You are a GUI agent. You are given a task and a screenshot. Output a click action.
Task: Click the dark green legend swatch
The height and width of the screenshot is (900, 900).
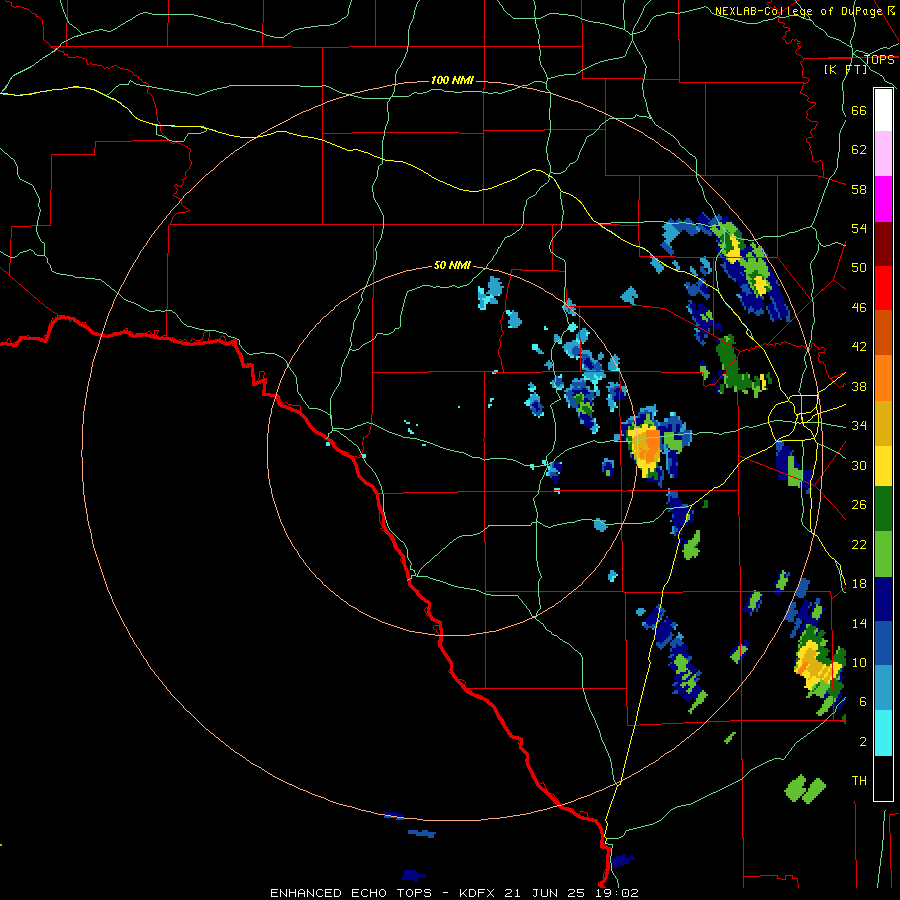[883, 509]
